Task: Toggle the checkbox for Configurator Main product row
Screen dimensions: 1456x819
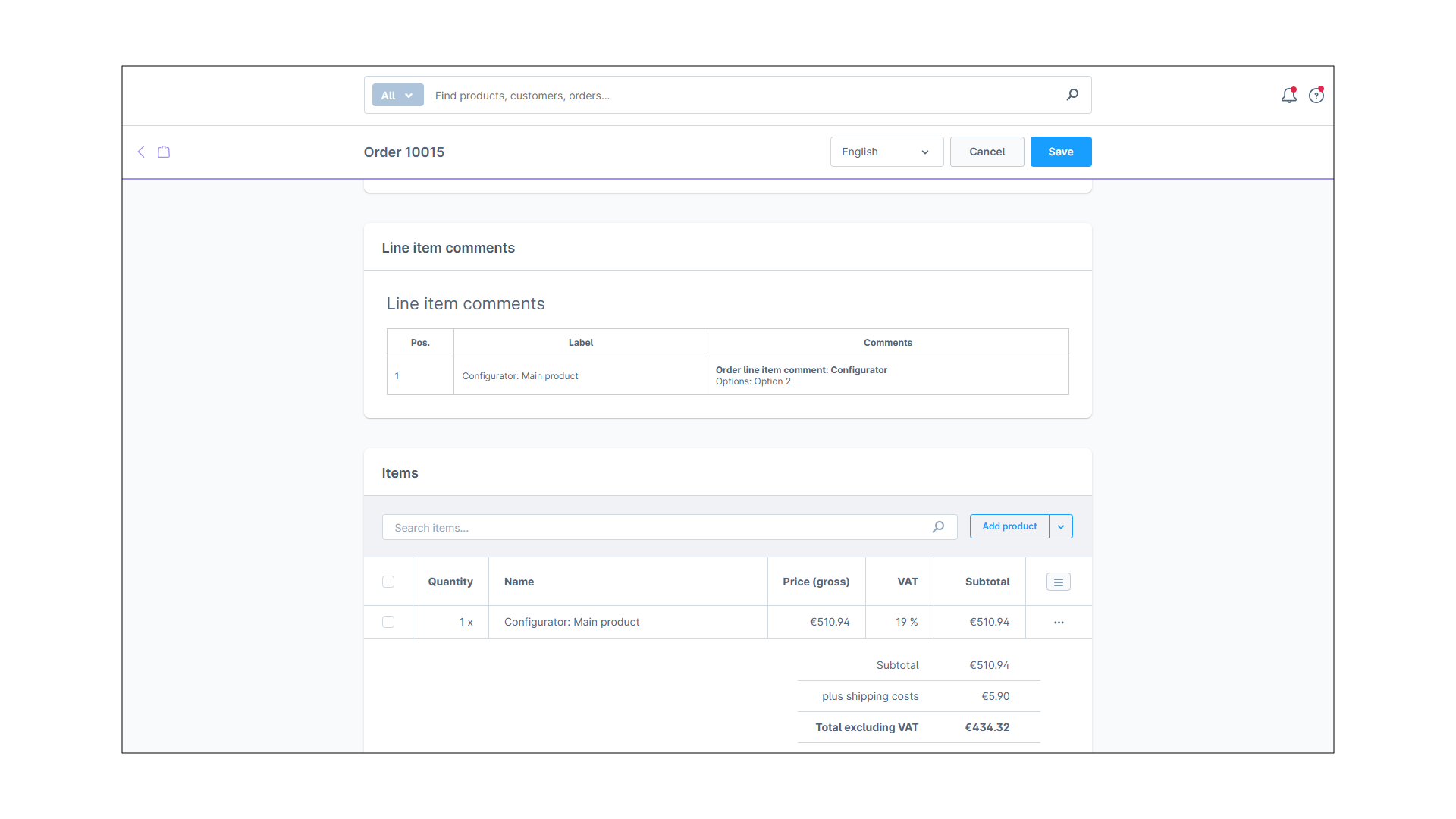Action: tap(388, 621)
